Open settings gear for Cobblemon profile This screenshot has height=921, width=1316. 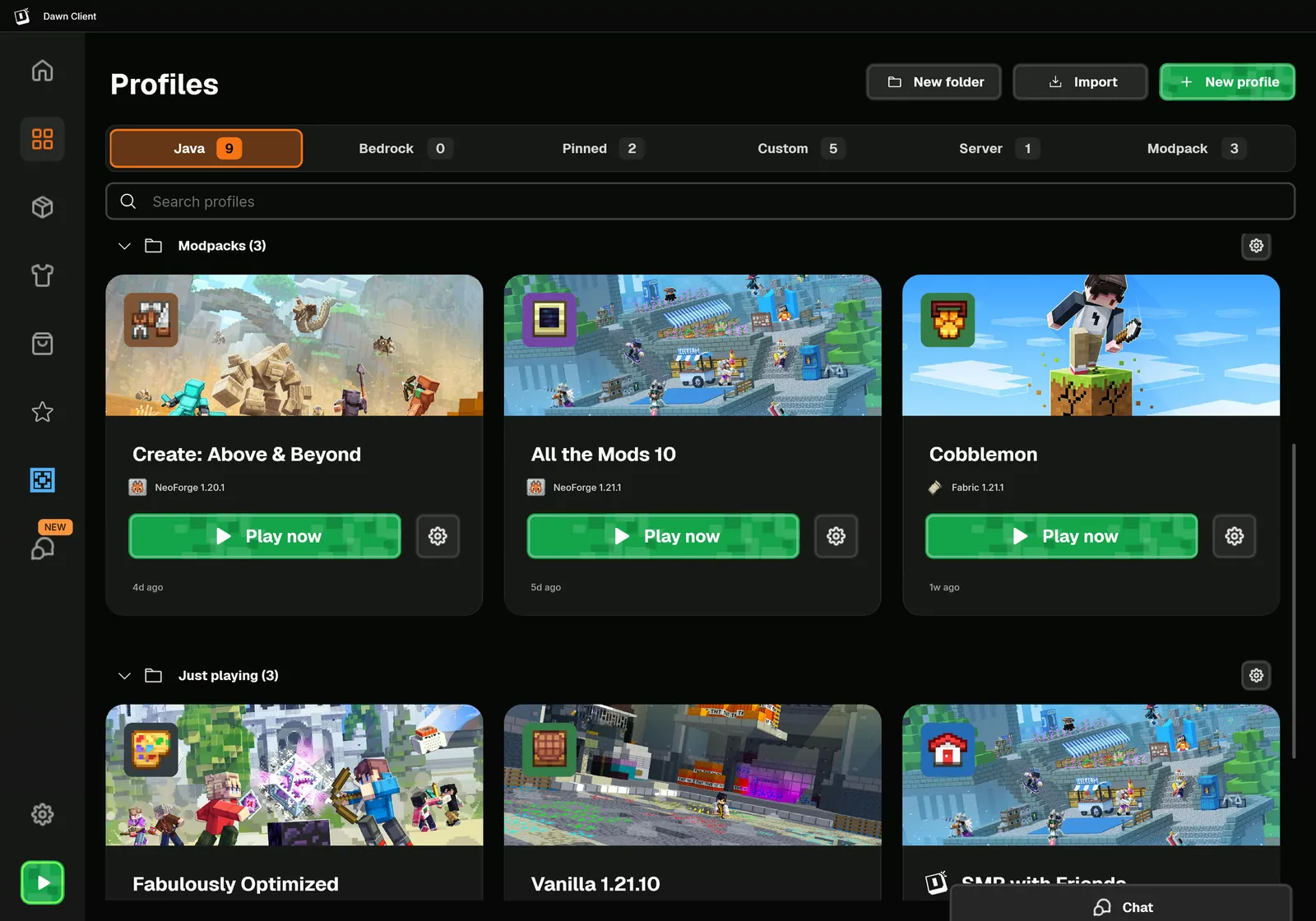click(1235, 536)
